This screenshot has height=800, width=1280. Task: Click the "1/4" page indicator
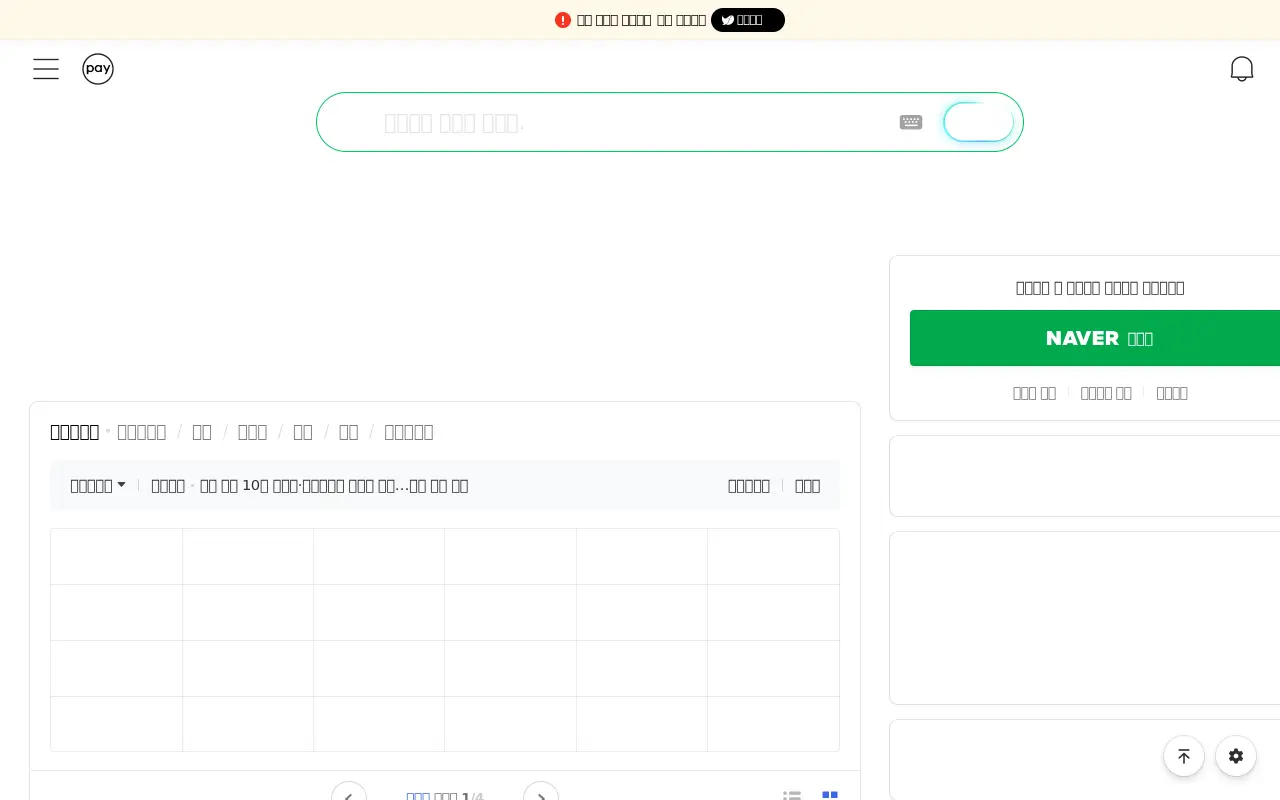(x=473, y=796)
